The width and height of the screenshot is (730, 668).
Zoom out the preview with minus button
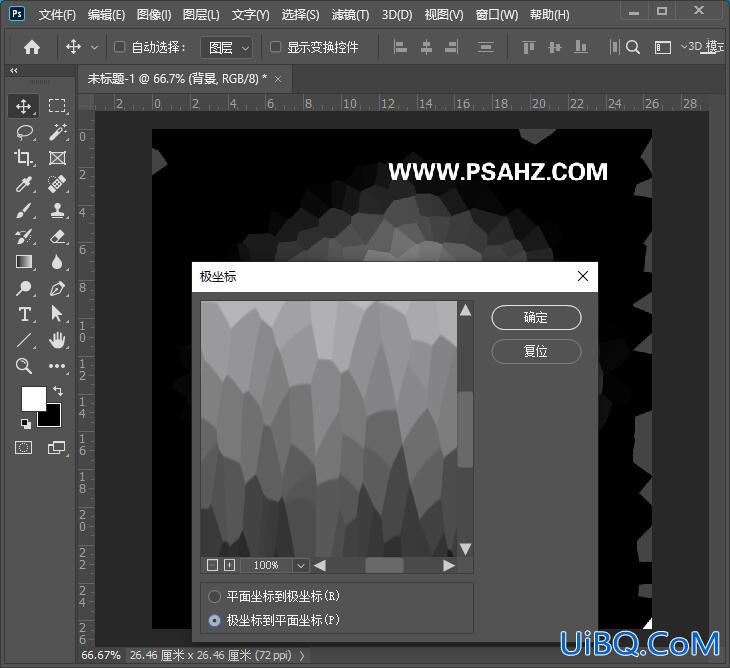pos(212,565)
